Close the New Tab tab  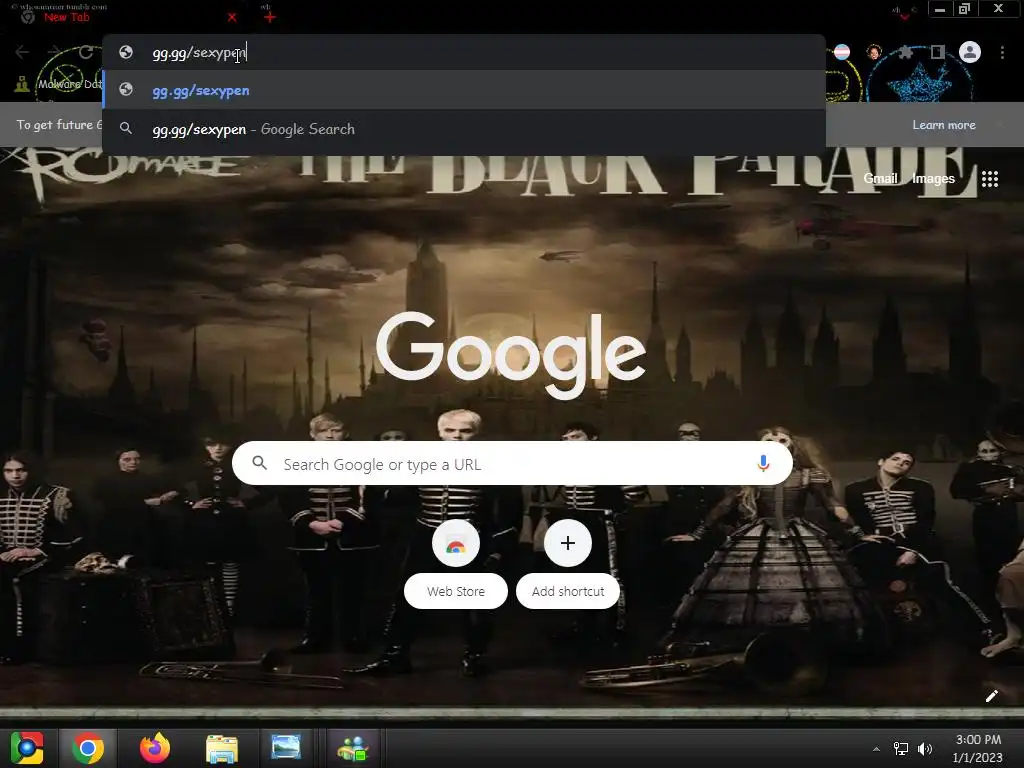[x=232, y=18]
